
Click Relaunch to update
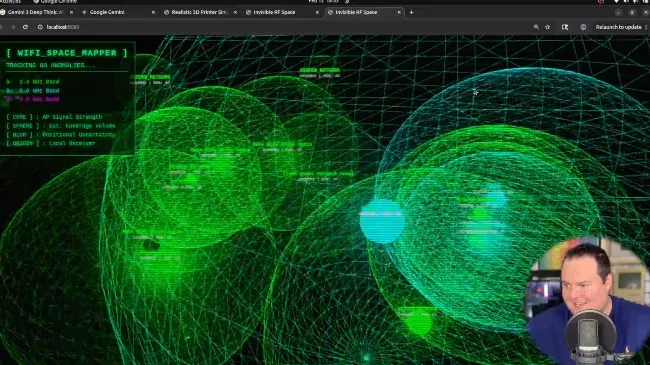pos(618,27)
